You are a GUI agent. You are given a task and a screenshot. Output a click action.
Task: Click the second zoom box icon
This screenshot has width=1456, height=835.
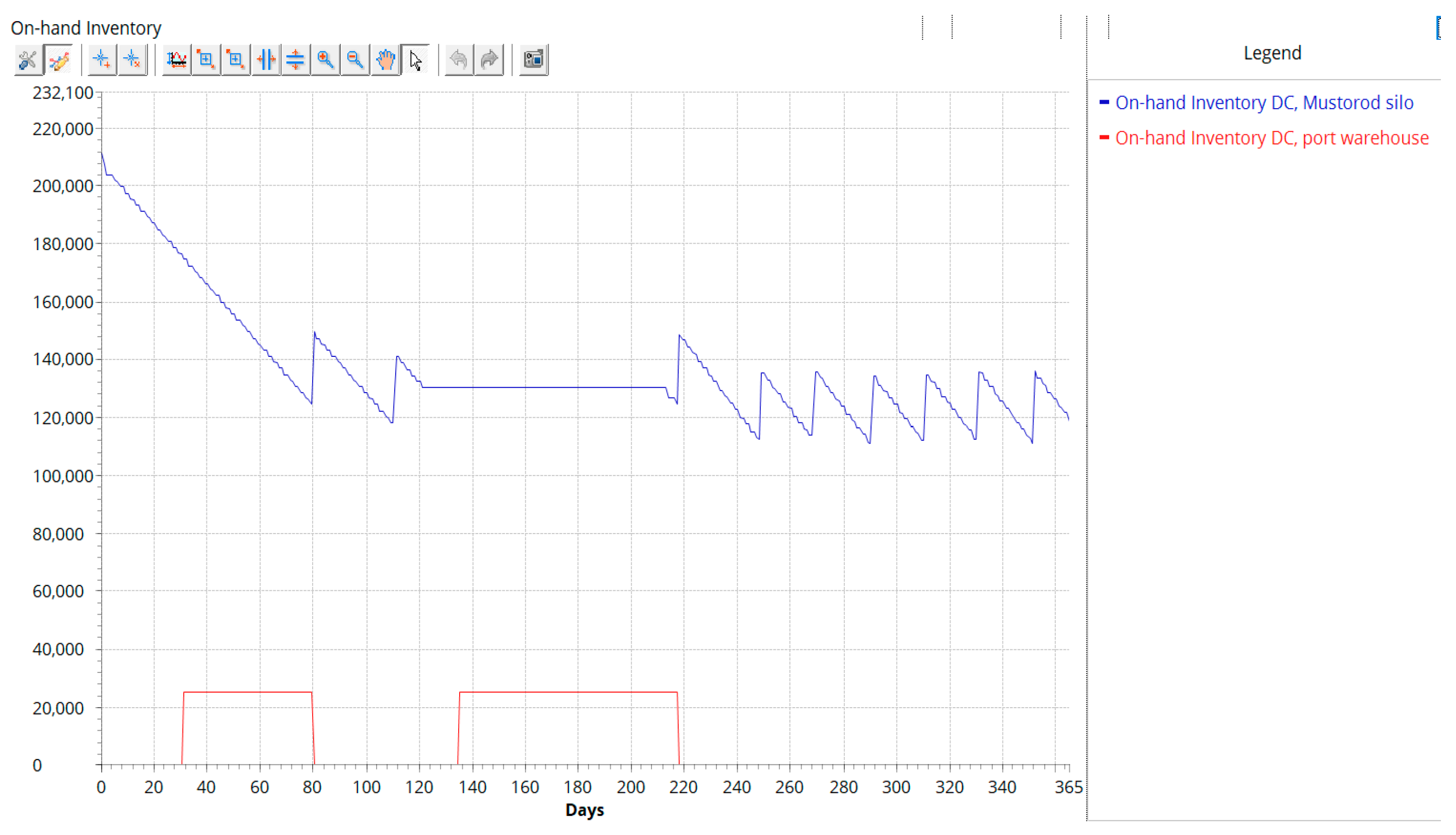click(x=236, y=59)
